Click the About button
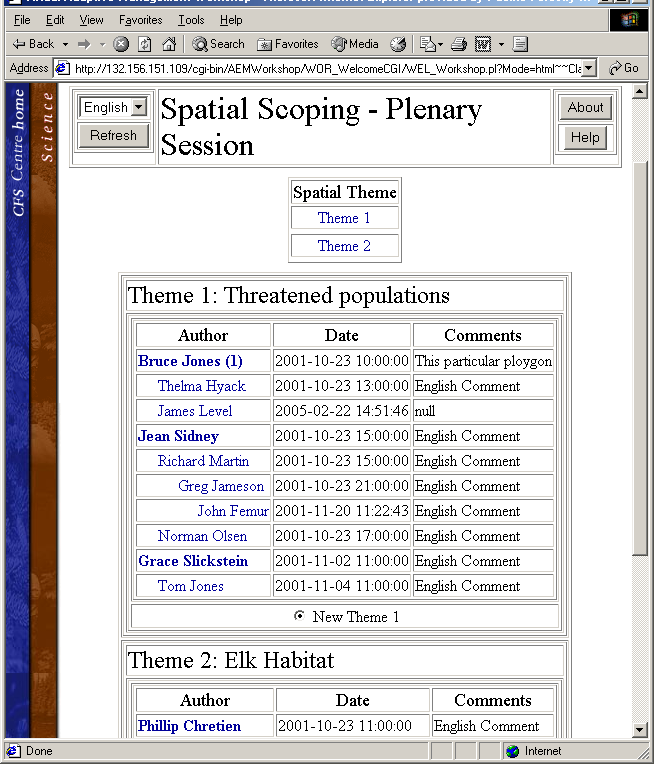 pos(585,107)
